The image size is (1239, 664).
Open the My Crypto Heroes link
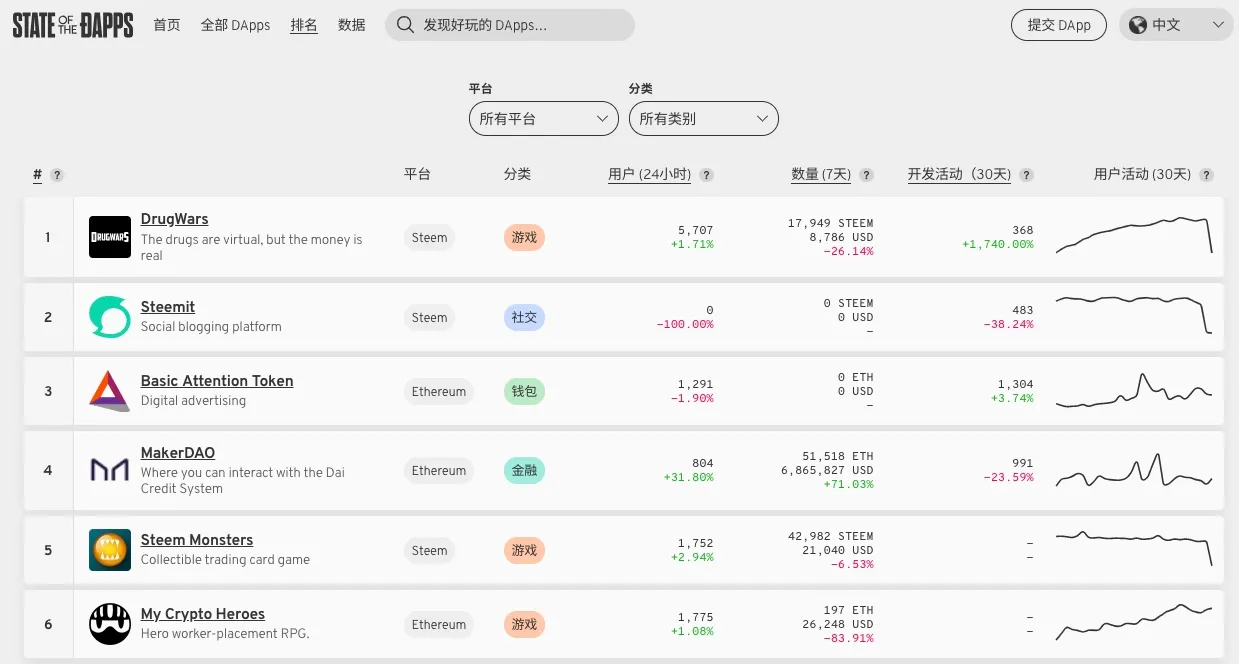203,614
